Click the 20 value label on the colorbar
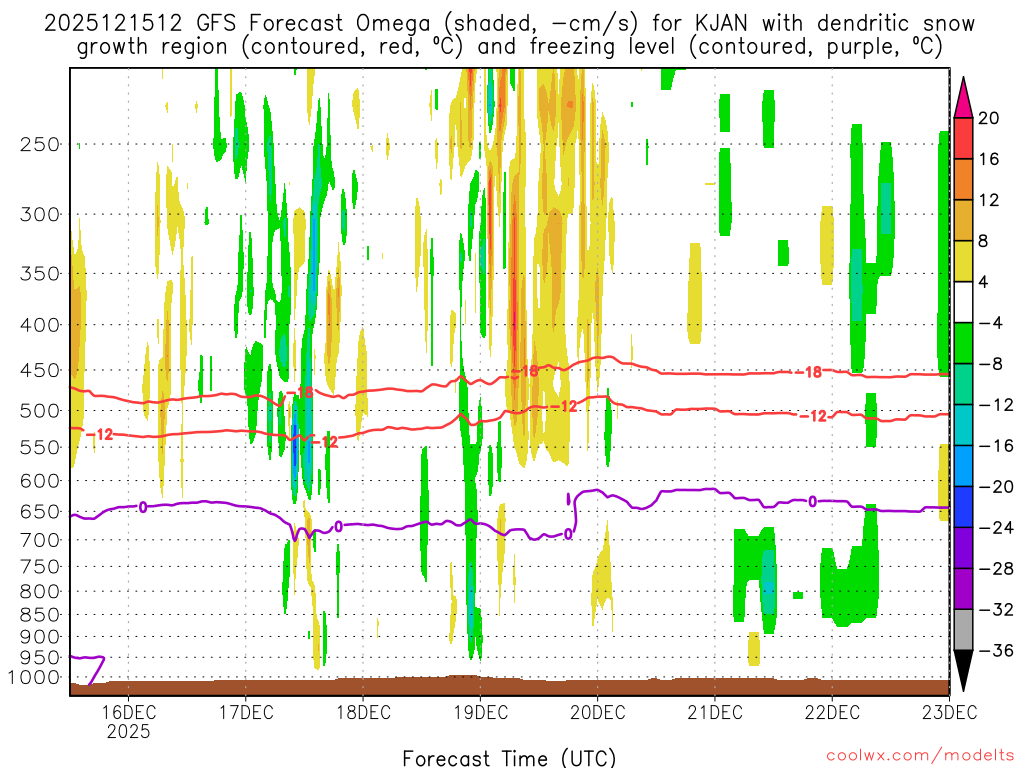Image resolution: width=1024 pixels, height=768 pixels. [988, 118]
